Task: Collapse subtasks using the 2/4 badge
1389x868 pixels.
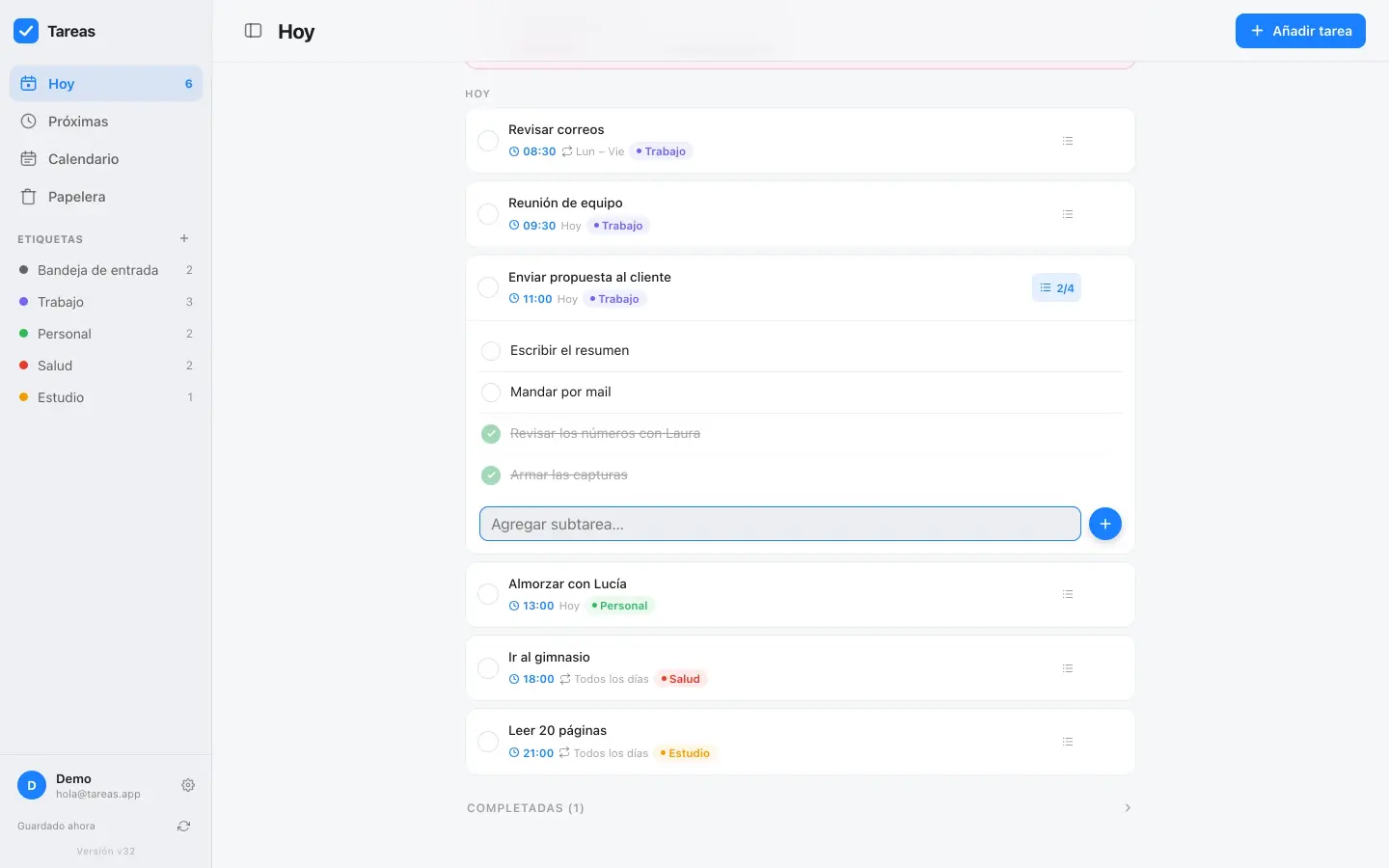Action: [x=1056, y=287]
